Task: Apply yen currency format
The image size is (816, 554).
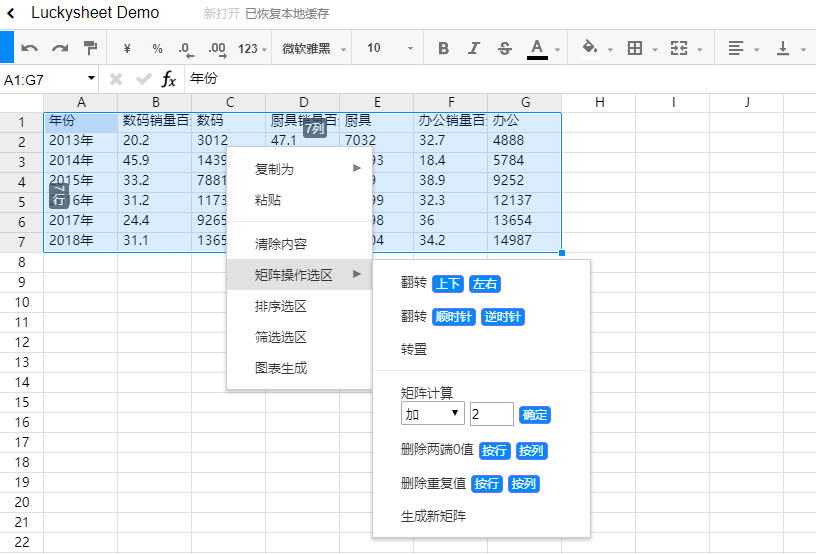Action: [127, 48]
